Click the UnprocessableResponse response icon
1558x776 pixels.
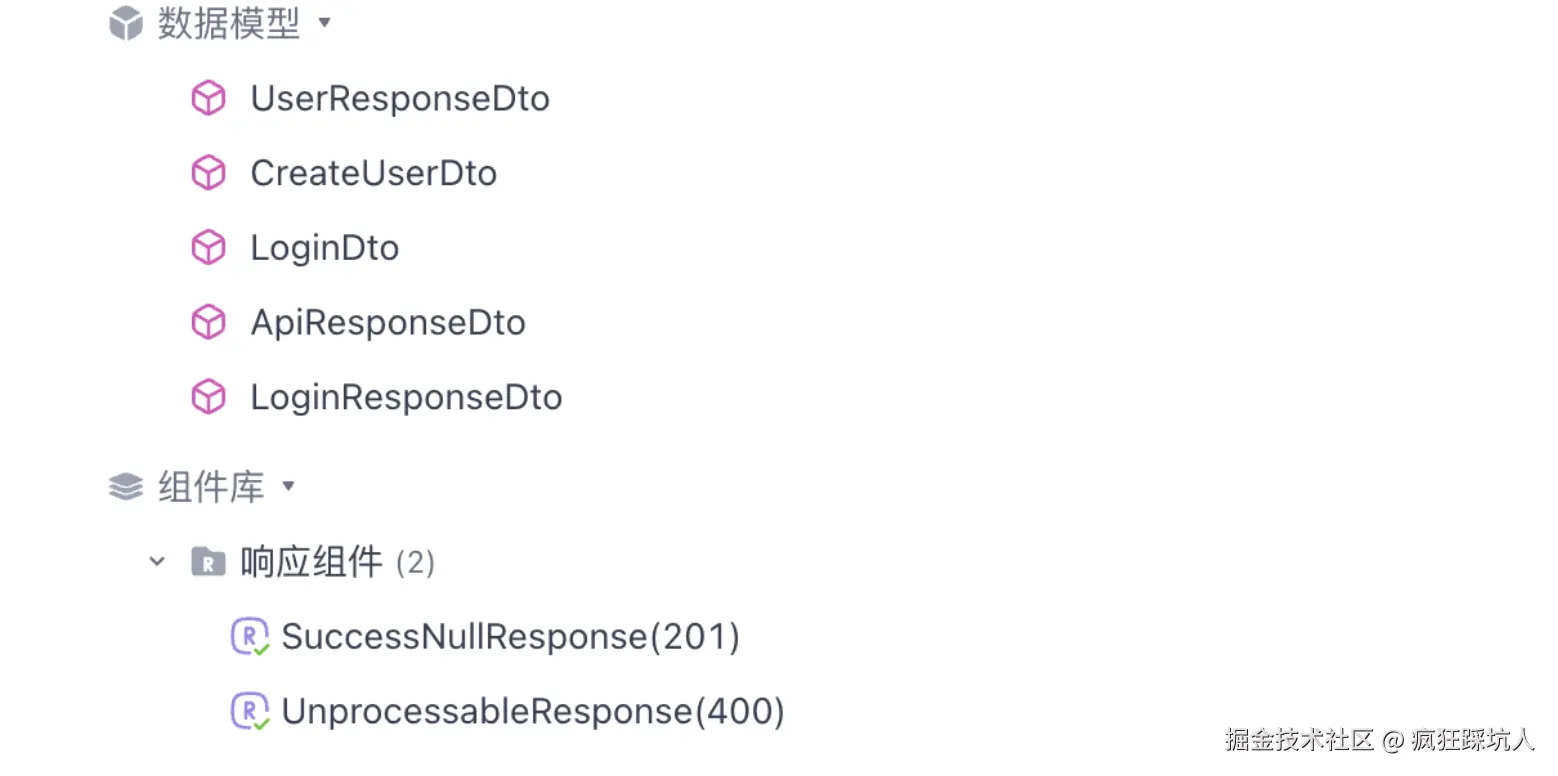pos(250,711)
